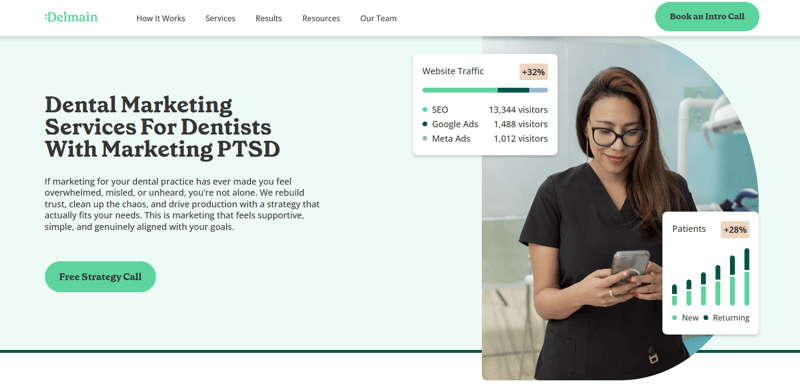Click the Returning legend label
Image resolution: width=800 pixels, height=389 pixels.
(x=731, y=318)
